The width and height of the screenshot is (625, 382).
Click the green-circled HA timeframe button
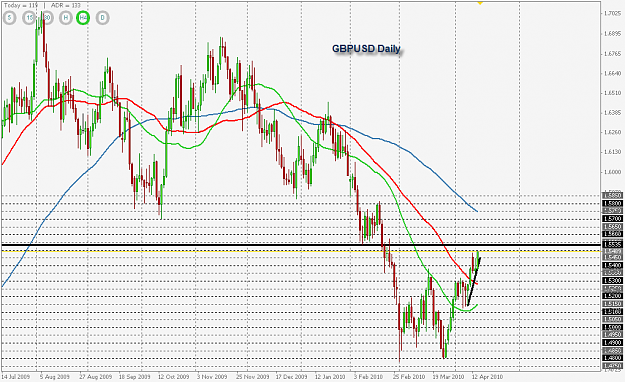tap(83, 18)
